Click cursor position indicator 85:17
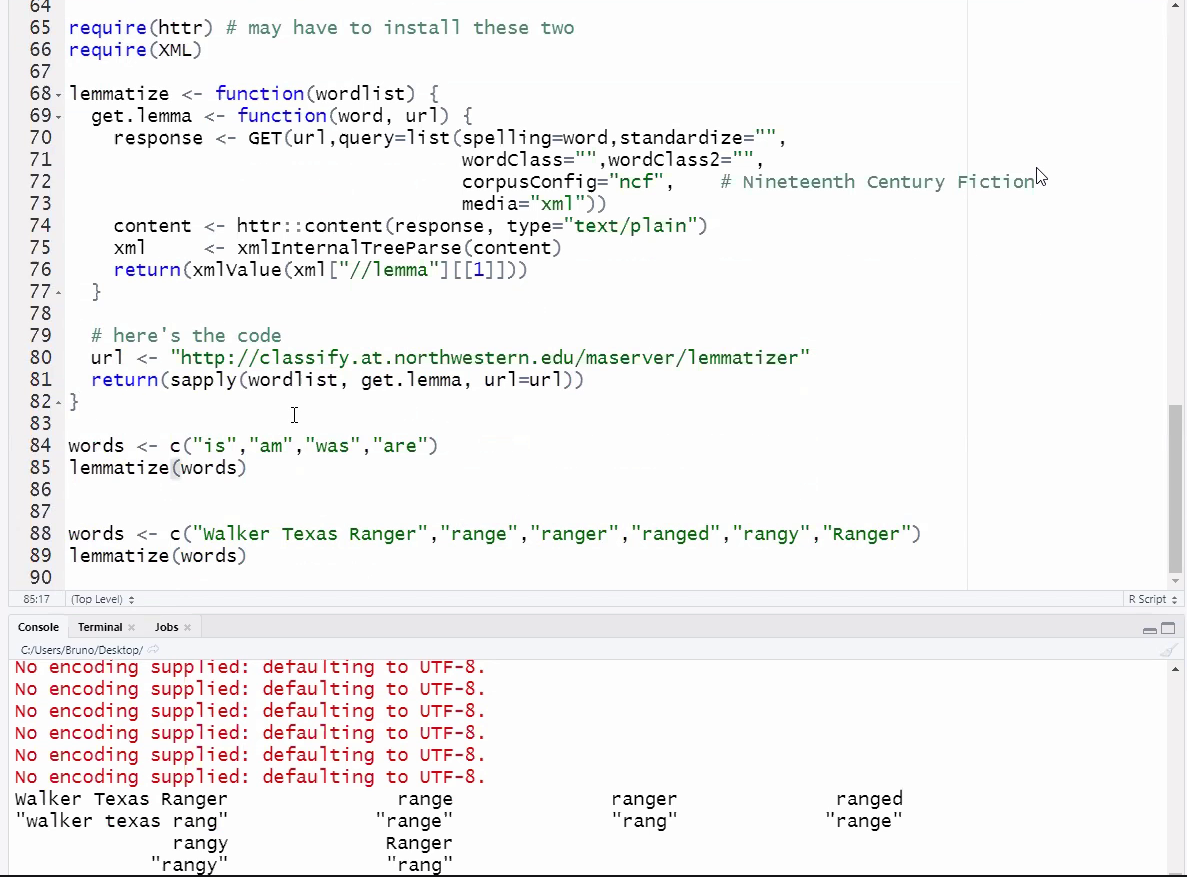 coord(36,599)
